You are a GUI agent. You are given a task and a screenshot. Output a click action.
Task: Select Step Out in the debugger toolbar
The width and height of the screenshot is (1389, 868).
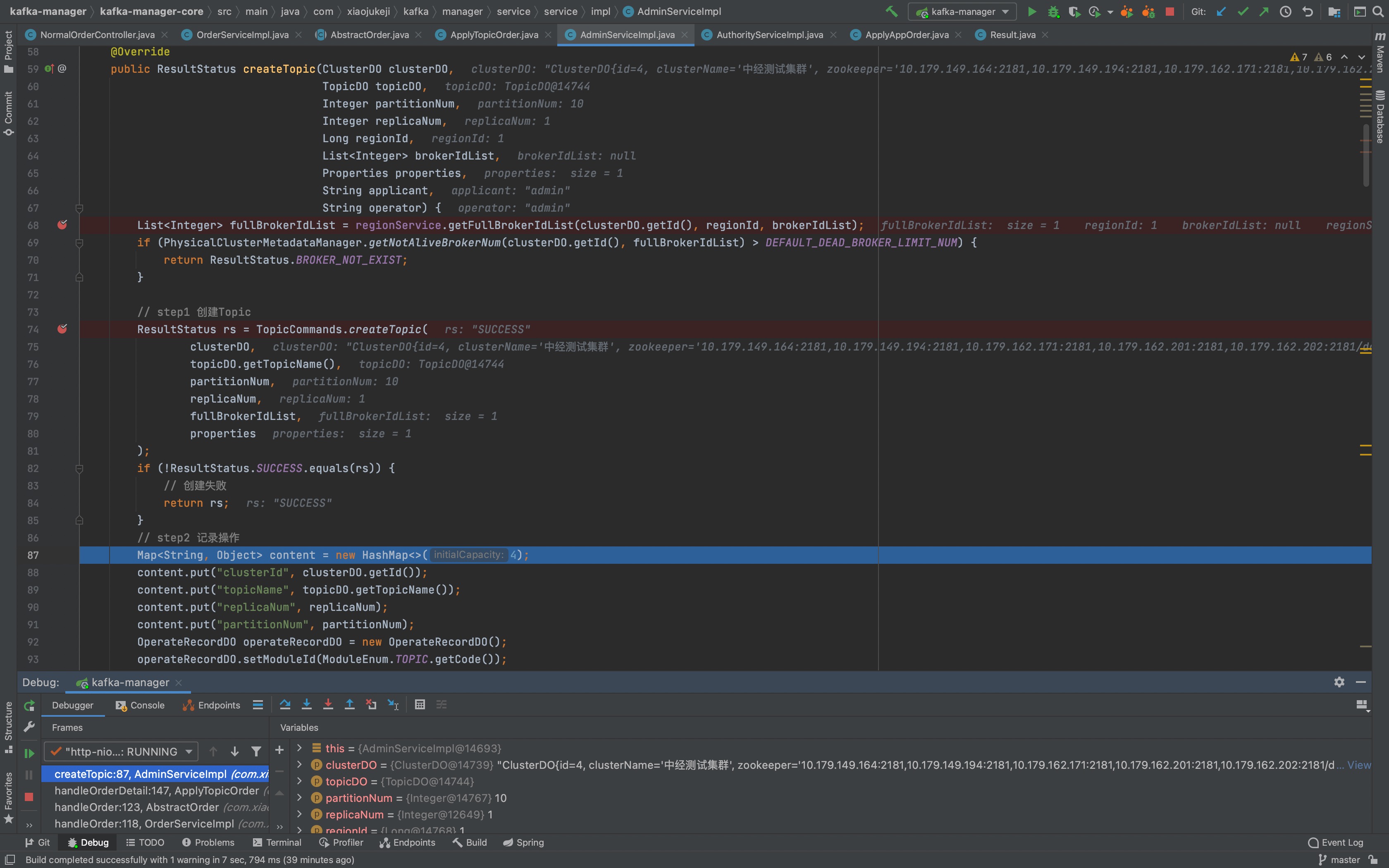tap(350, 704)
